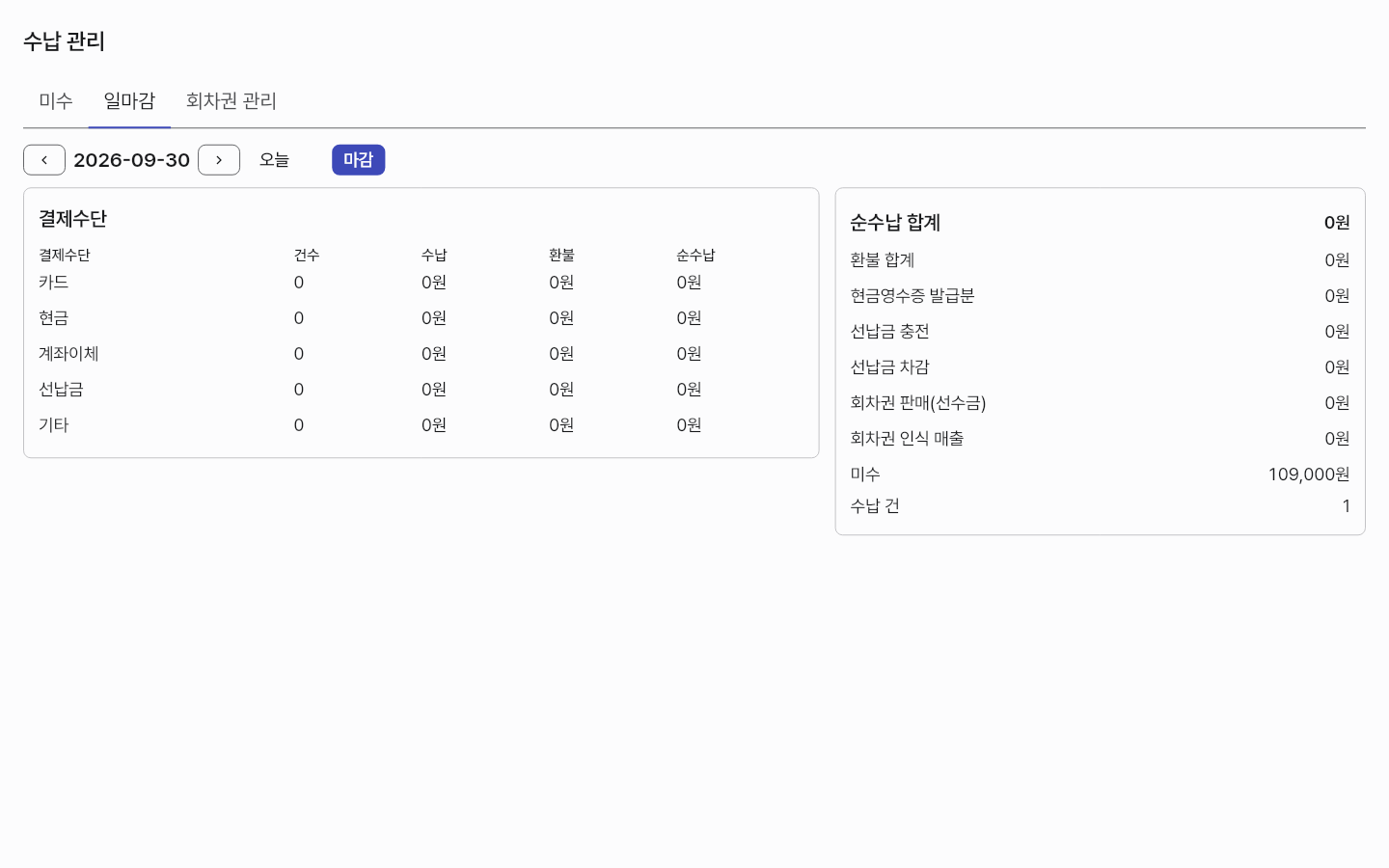Select the 카드 payment row
This screenshot has height=868, width=1389.
[421, 283]
